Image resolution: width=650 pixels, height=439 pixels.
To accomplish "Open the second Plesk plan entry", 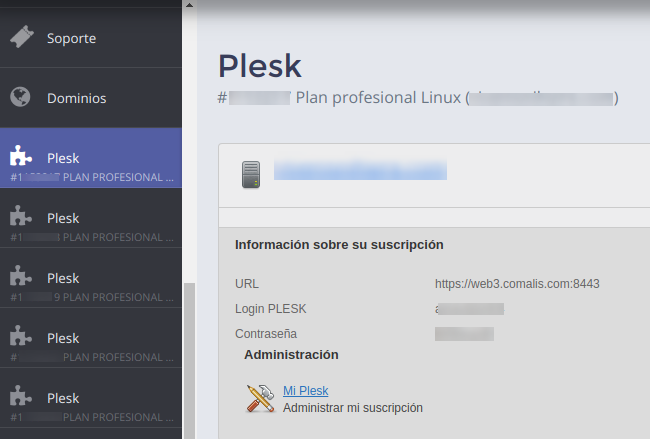I will click(x=91, y=218).
